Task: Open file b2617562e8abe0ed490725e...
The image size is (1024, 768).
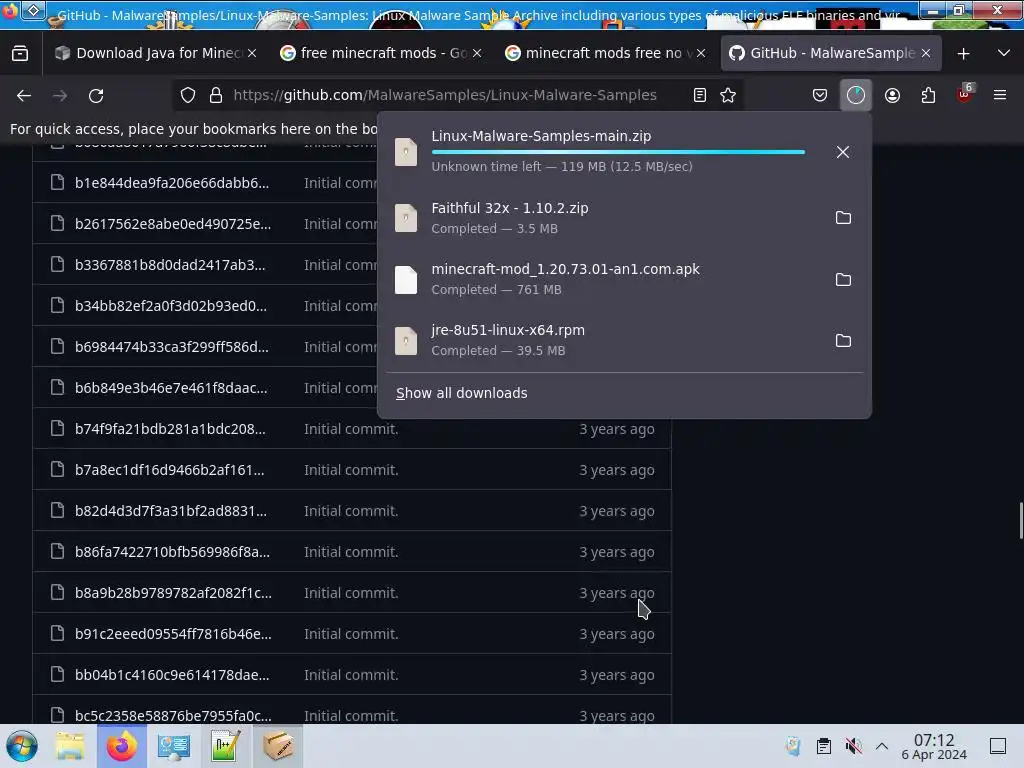Action: tap(173, 224)
